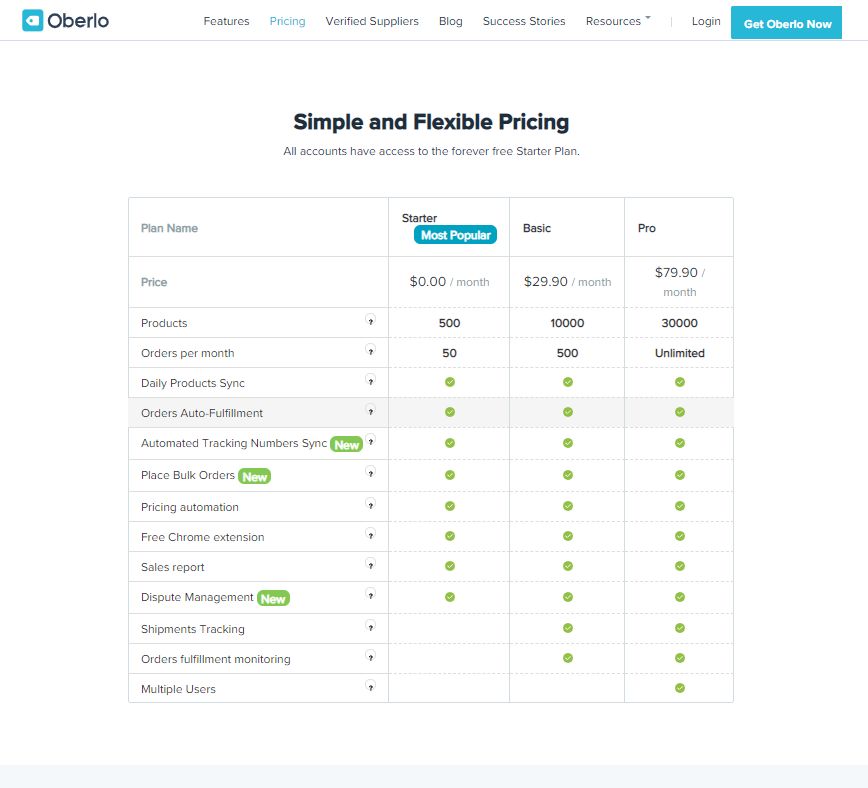The height and width of the screenshot is (788, 868).
Task: Click Starter checkmark for Dispute Management
Action: tap(450, 597)
